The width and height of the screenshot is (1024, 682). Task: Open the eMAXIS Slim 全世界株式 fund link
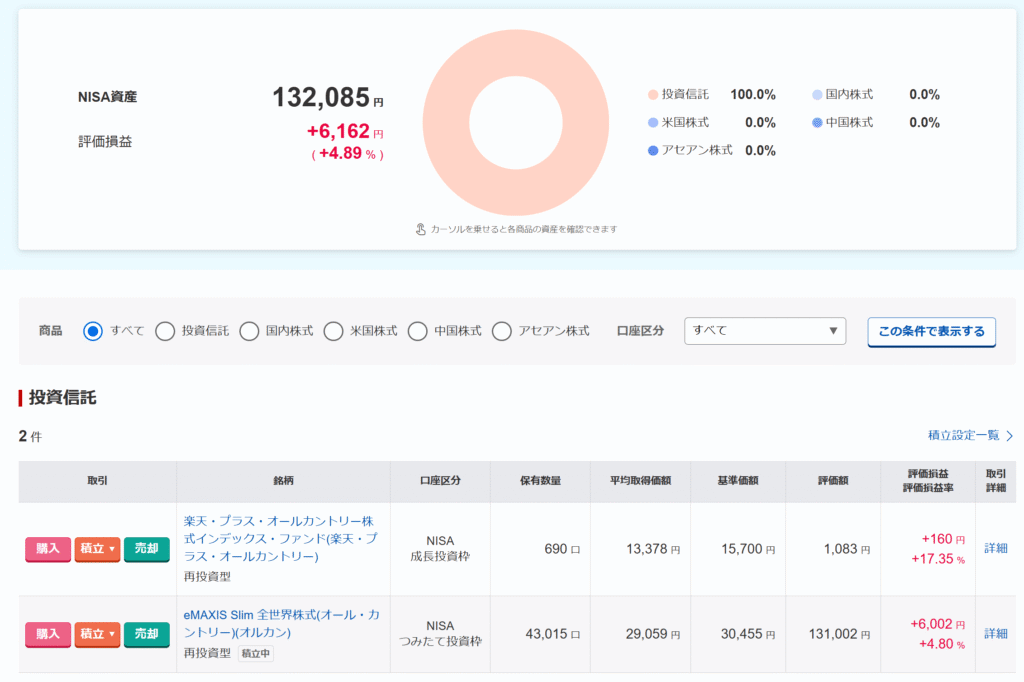point(280,624)
